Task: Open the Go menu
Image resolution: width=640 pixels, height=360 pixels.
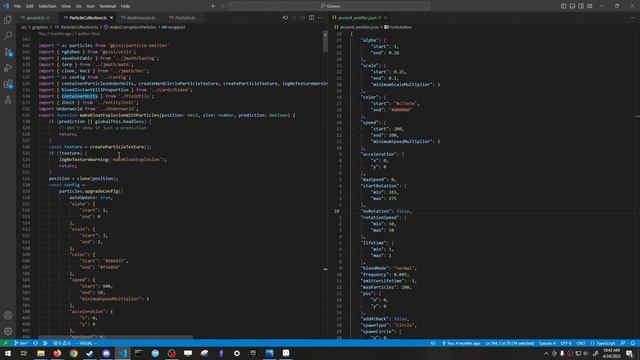Action: (78, 6)
